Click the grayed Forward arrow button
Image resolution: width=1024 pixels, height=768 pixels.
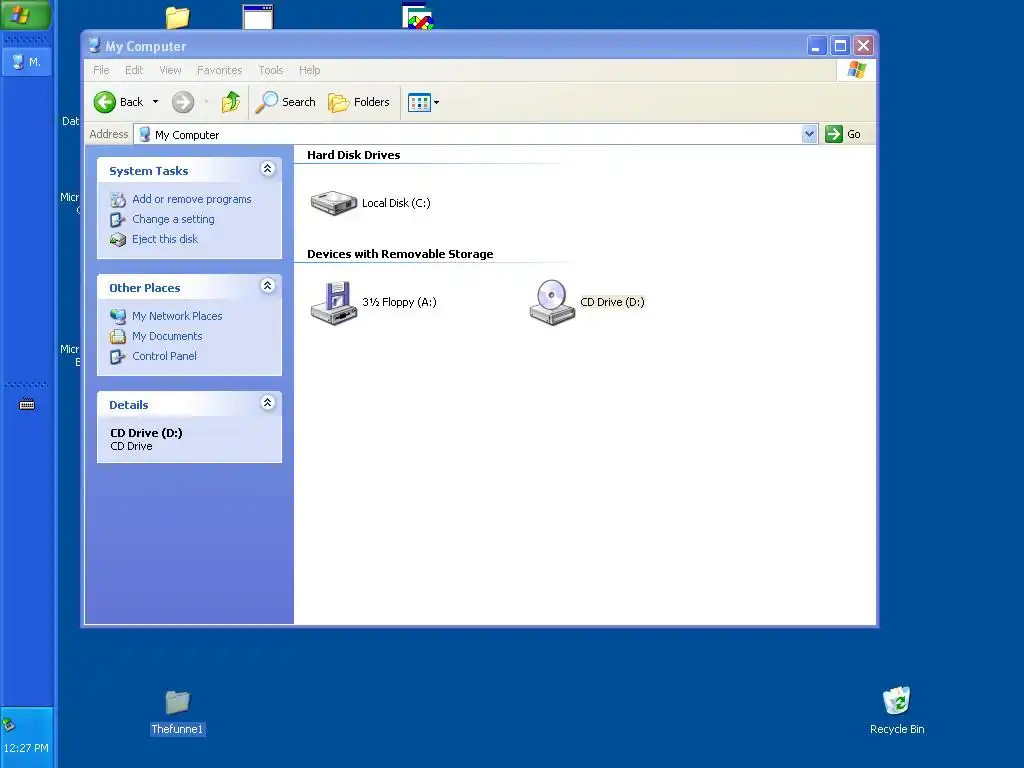[x=183, y=102]
